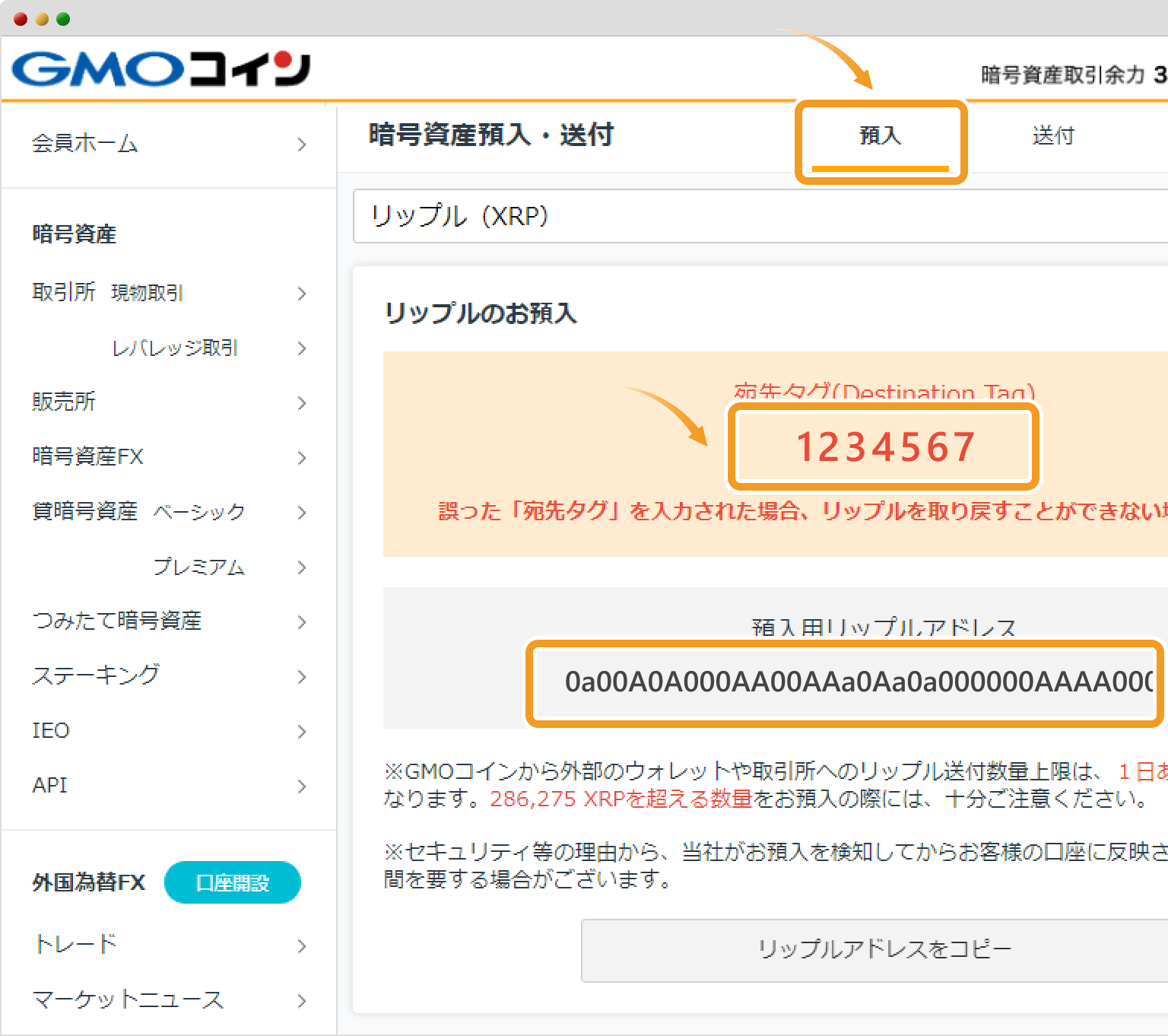Click the GMO Coin logo
Viewport: 1168px width, 1036px height.
pos(161,69)
